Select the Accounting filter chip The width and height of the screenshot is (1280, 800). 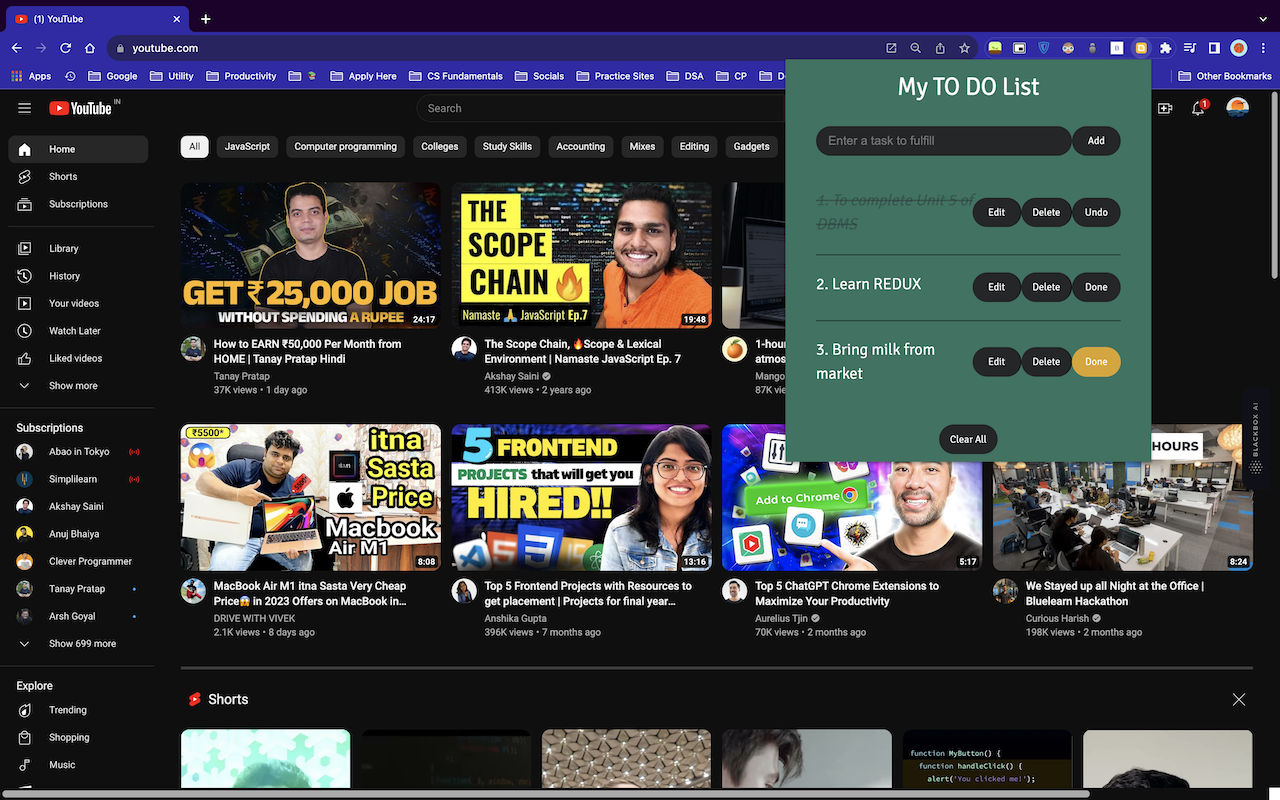581,147
